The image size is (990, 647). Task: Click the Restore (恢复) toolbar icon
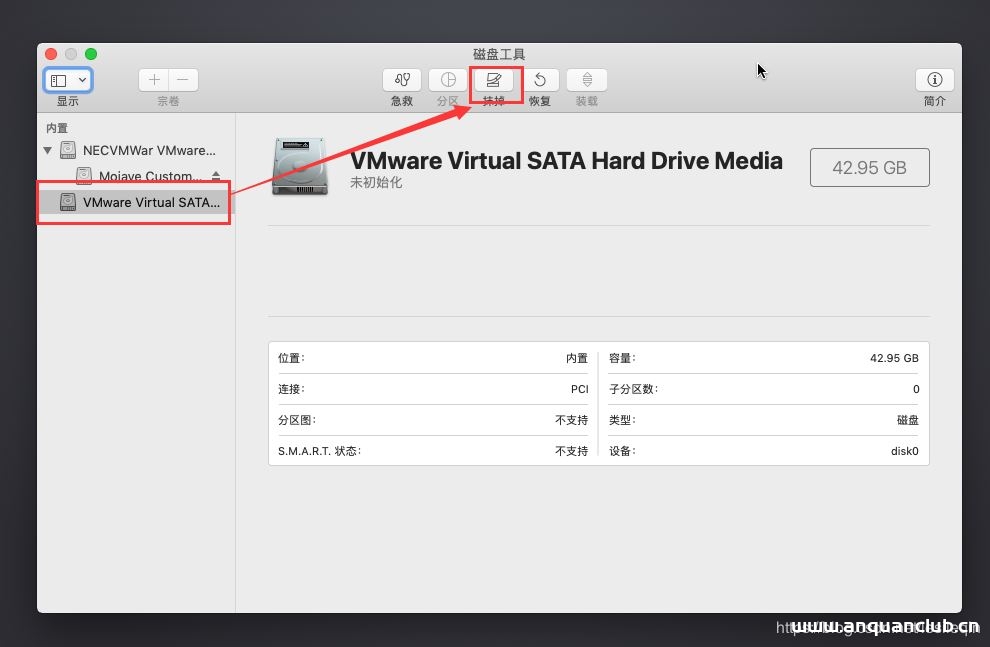540,80
